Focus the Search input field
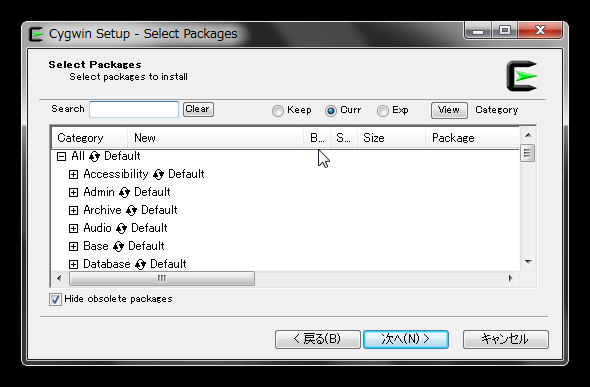The width and height of the screenshot is (590, 387). [x=134, y=109]
